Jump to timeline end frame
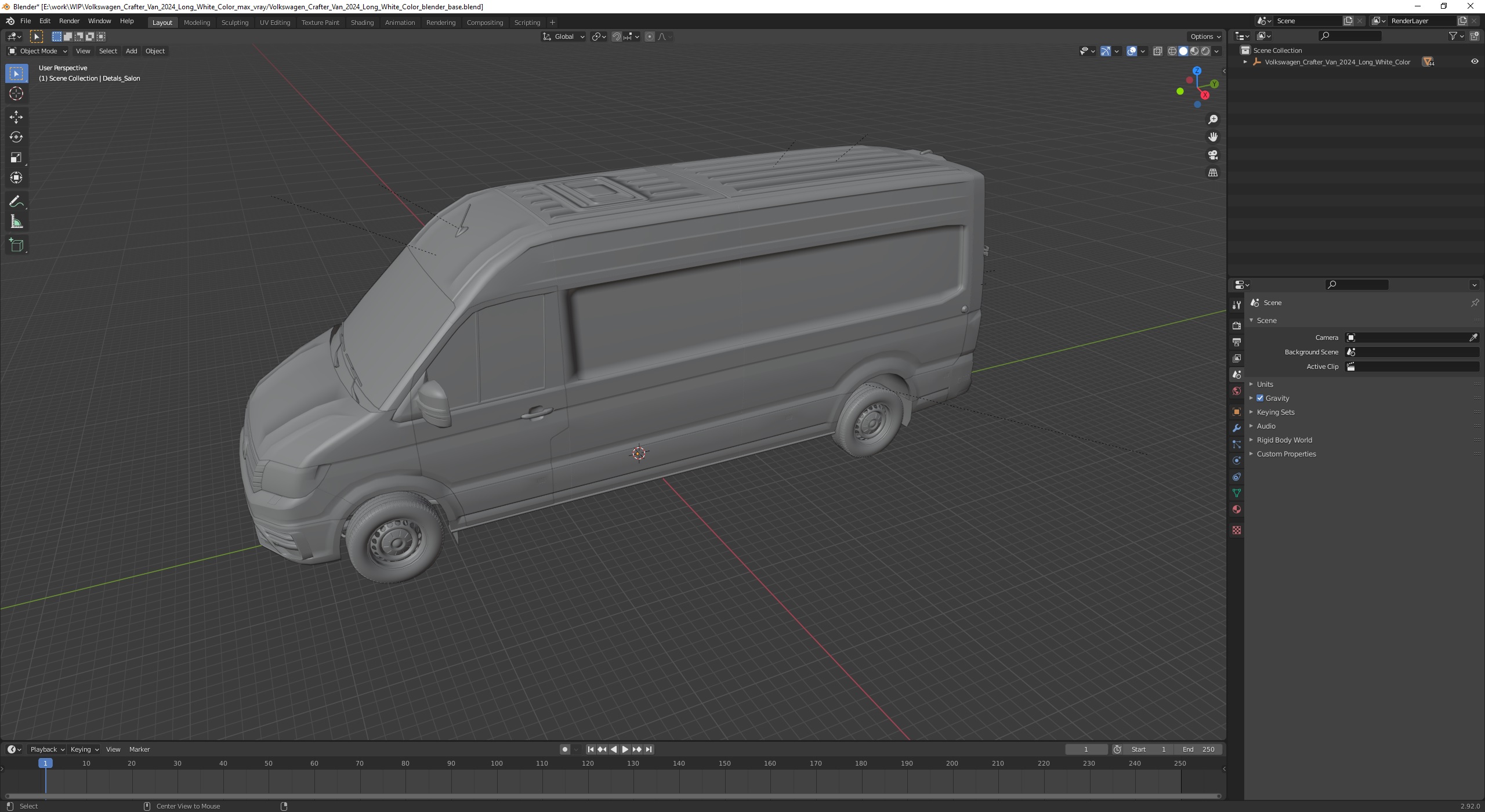 pyautogui.click(x=649, y=749)
